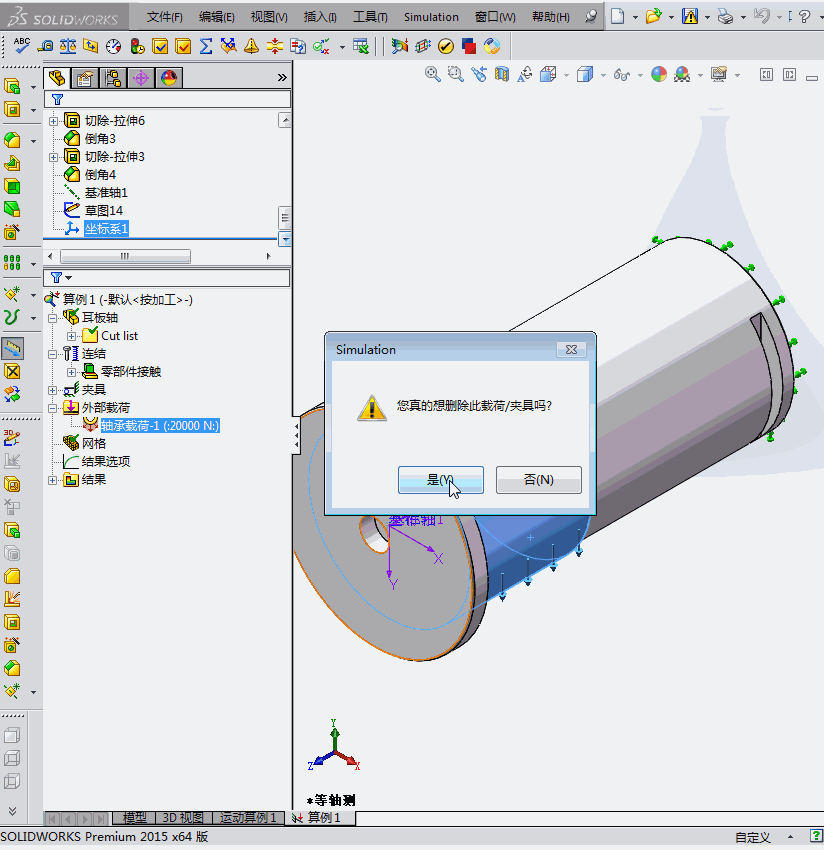The height and width of the screenshot is (850, 824).
Task: Open Display Style cube icon
Action: click(585, 74)
